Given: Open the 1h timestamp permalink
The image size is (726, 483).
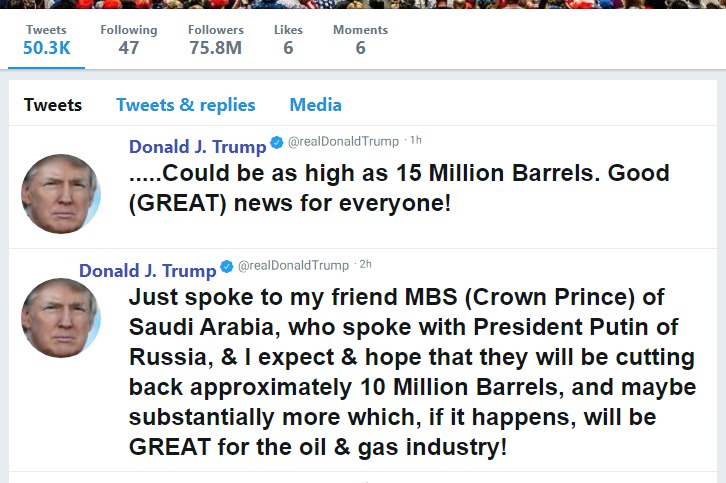Looking at the screenshot, I should (416, 141).
